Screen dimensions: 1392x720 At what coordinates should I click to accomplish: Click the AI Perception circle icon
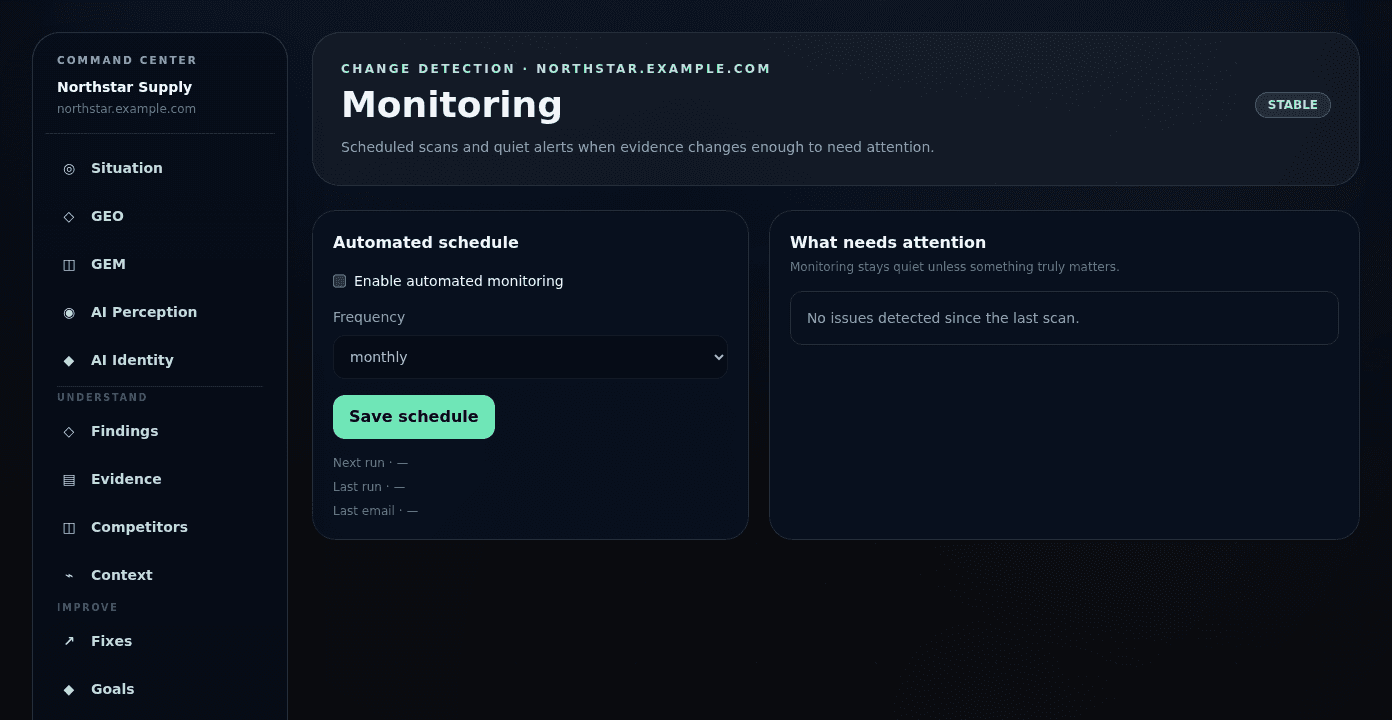click(x=69, y=312)
